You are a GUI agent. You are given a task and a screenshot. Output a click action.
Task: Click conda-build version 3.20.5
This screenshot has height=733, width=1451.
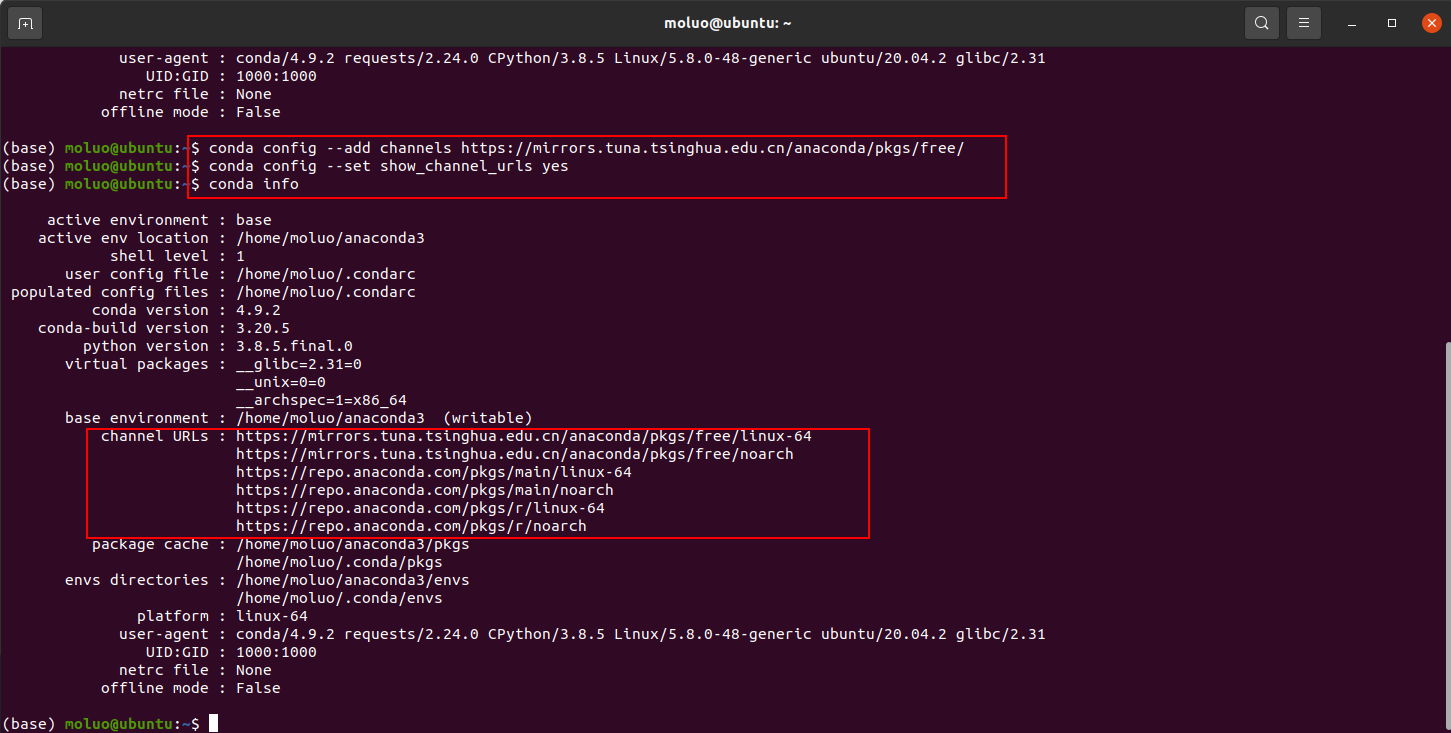[x=263, y=328]
